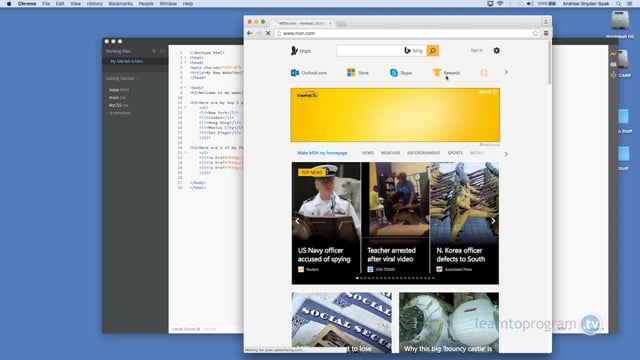Close the MSN.com browser tab
The image size is (640, 360).
coord(330,23)
